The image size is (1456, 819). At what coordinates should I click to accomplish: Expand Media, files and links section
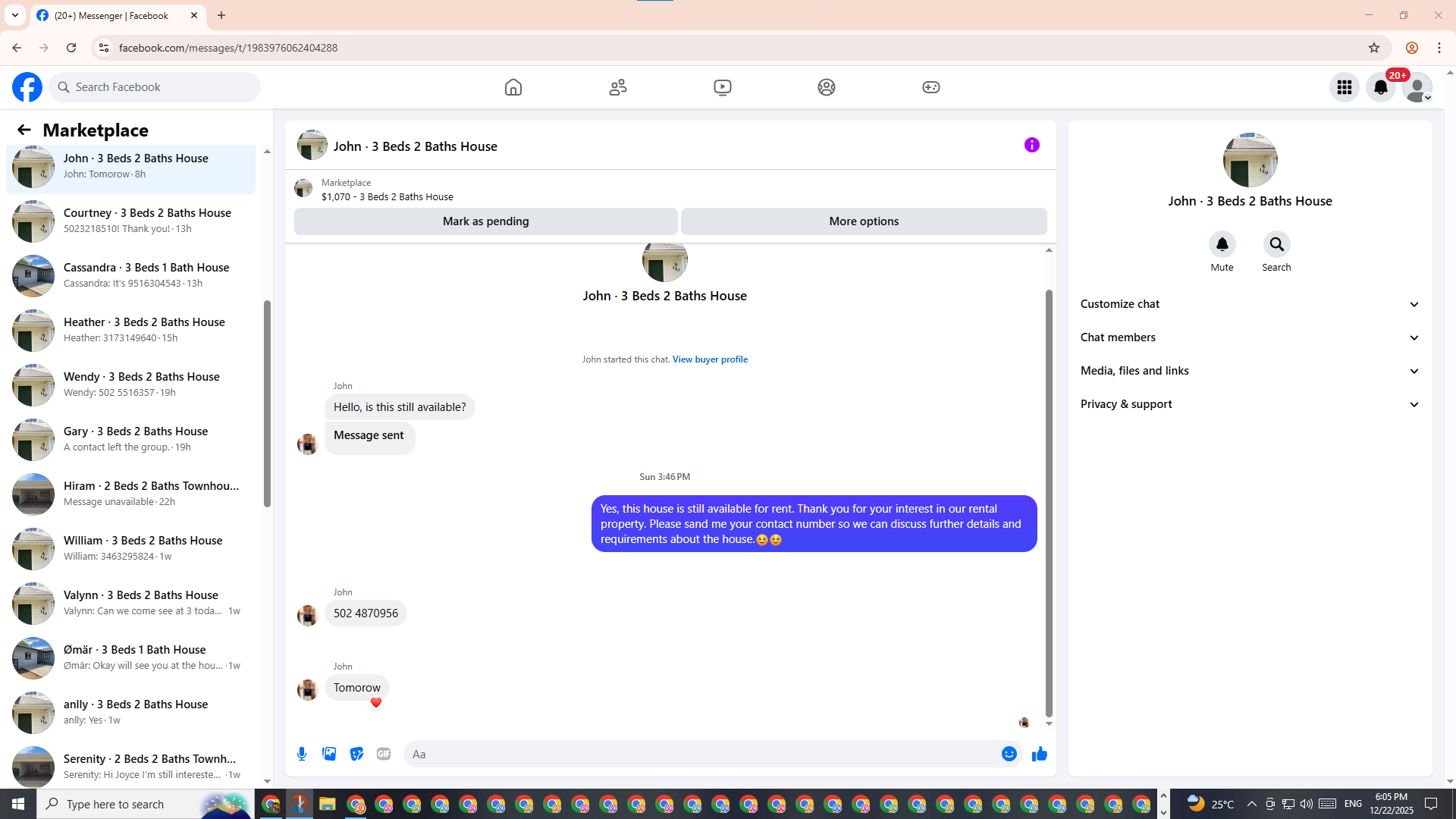point(1250,371)
